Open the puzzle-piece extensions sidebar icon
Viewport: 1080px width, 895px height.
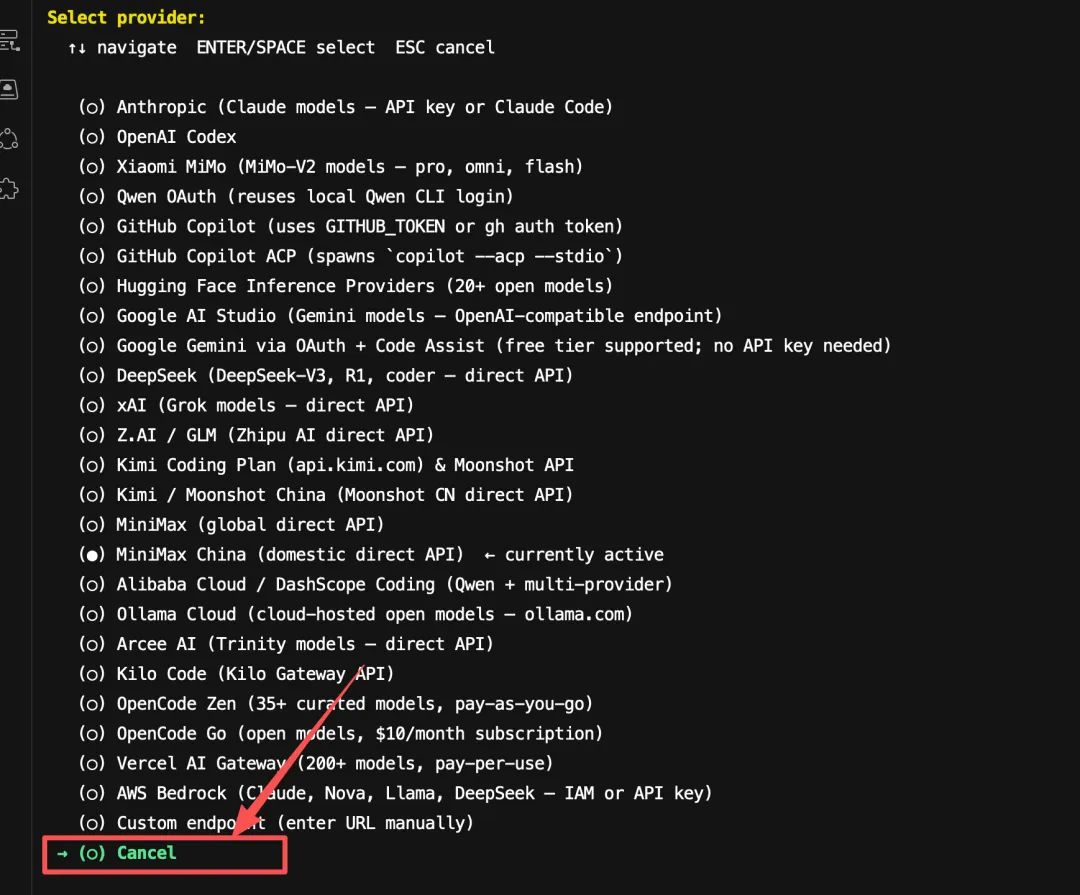(9, 189)
